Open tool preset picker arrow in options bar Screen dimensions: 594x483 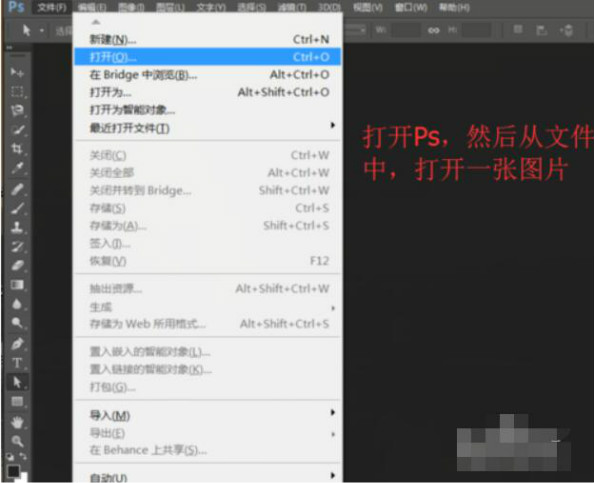[42, 30]
